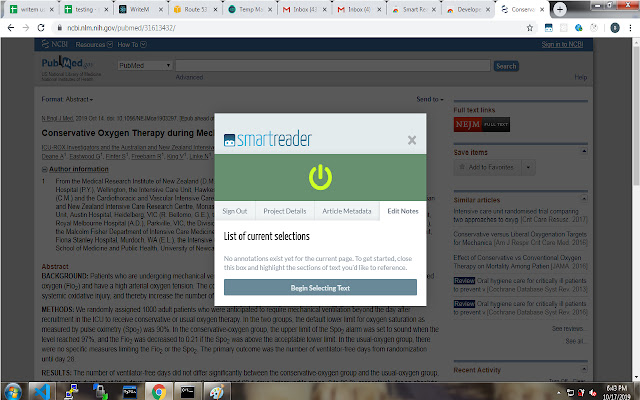Viewport: 640px width, 400px height.
Task: Open a new browser tab
Action: coord(560,9)
